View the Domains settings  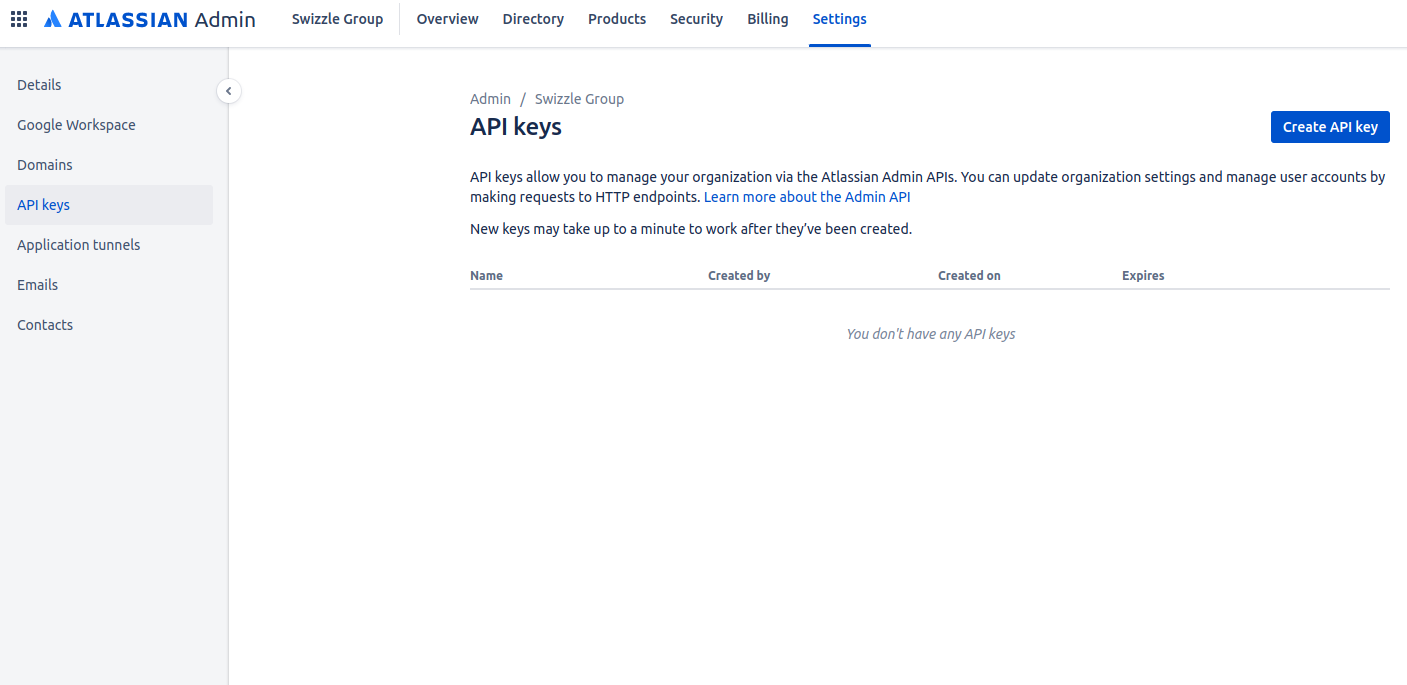coord(44,164)
